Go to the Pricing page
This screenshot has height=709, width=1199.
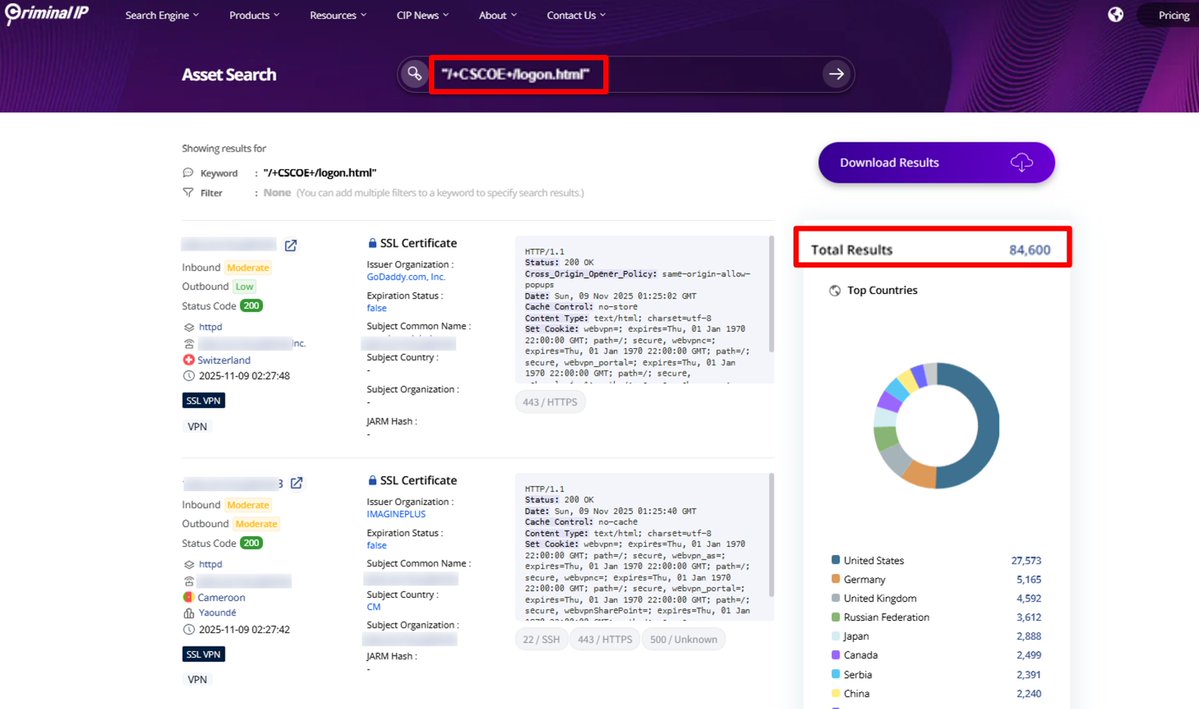(x=1174, y=15)
